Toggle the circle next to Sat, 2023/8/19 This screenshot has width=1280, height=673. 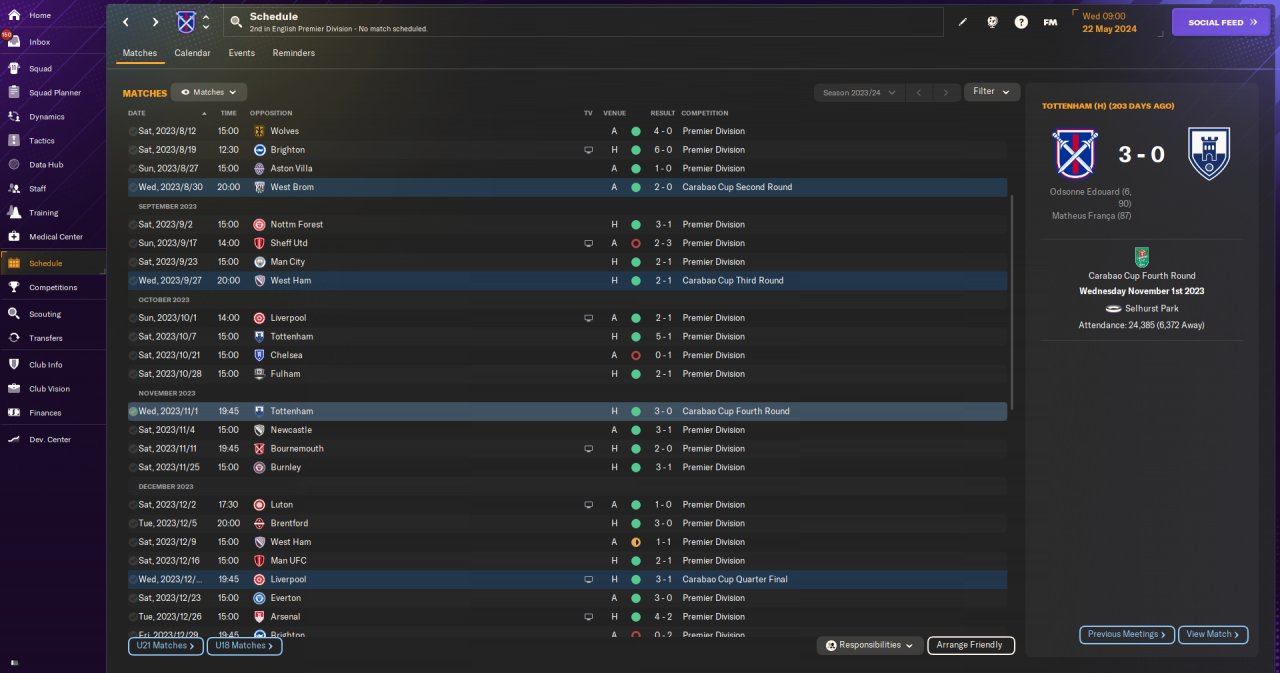tap(133, 150)
